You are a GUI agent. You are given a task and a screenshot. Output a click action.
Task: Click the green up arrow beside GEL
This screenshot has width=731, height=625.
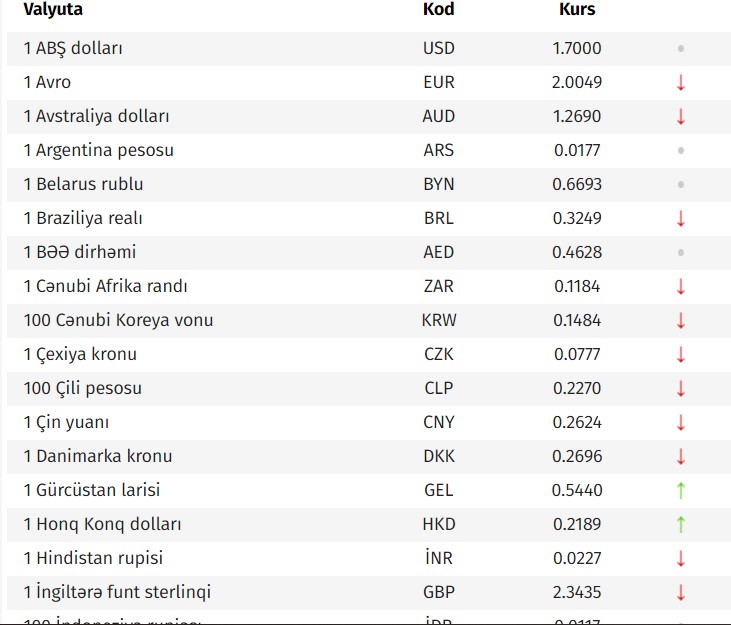click(x=681, y=490)
